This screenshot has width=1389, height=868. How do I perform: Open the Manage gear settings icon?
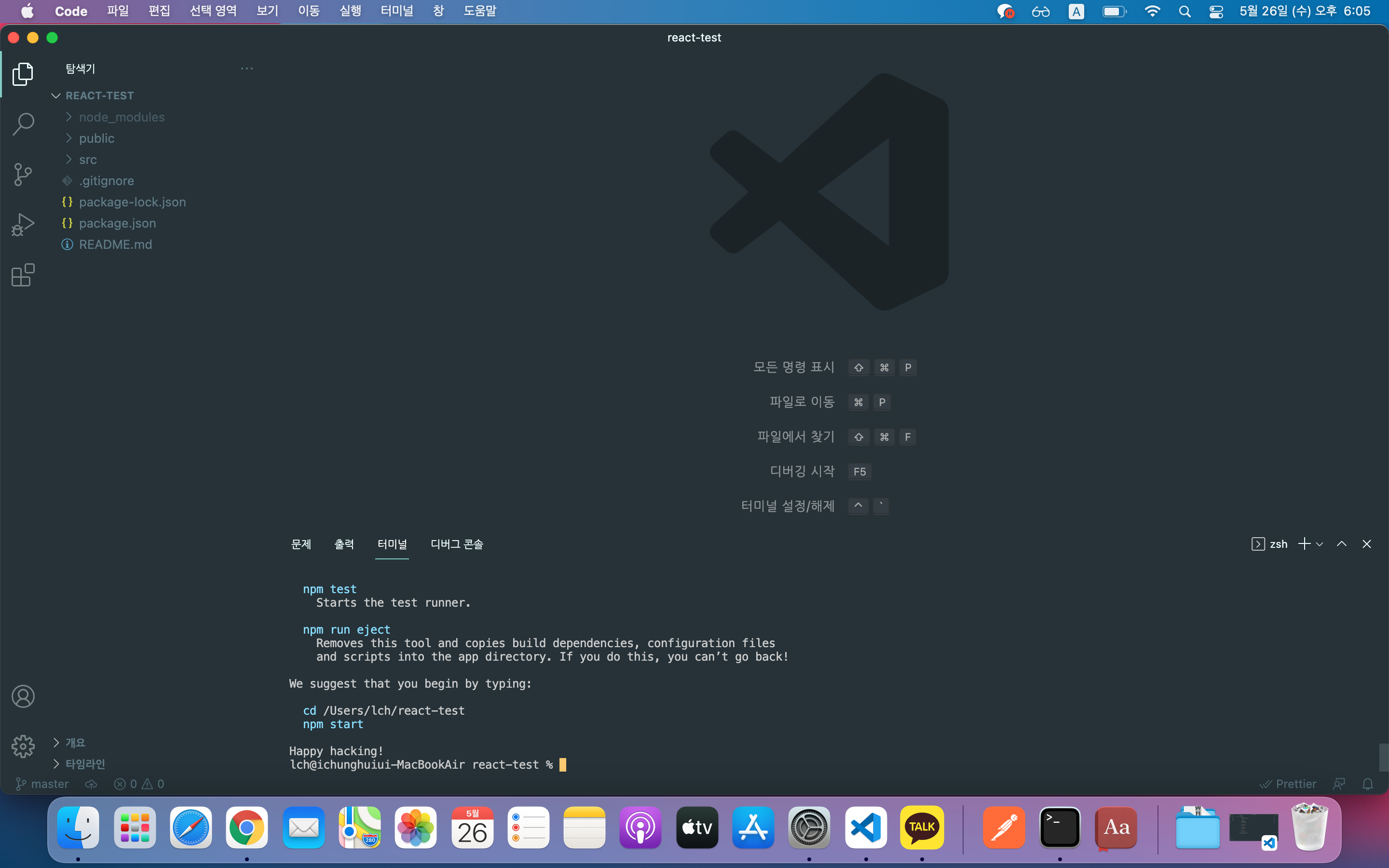(x=23, y=746)
